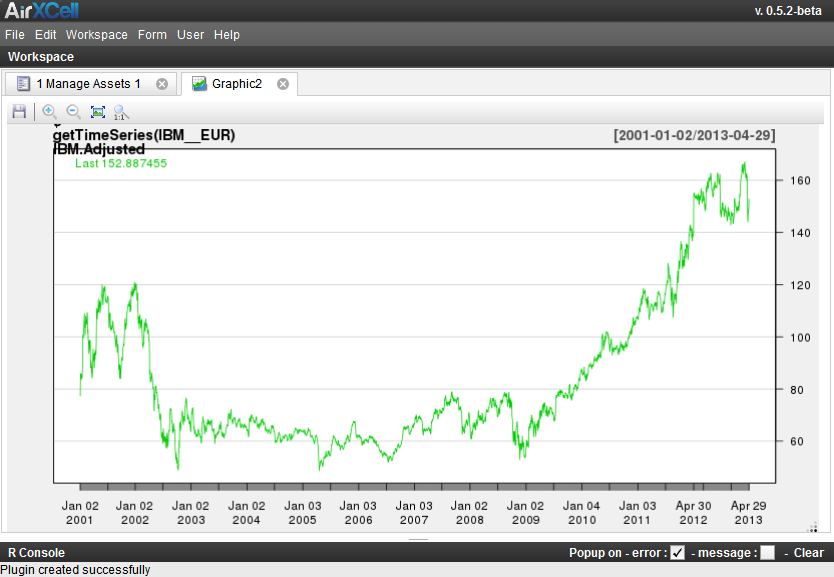Click the 100 y-axis label
The image size is (834, 577).
(800, 337)
